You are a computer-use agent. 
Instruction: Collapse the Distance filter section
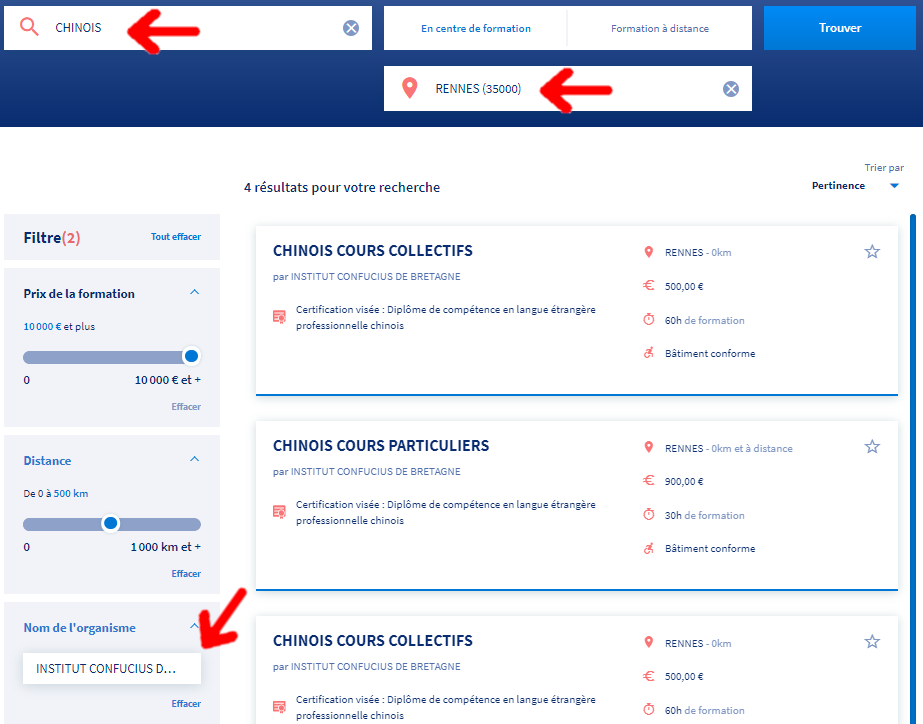coord(194,460)
